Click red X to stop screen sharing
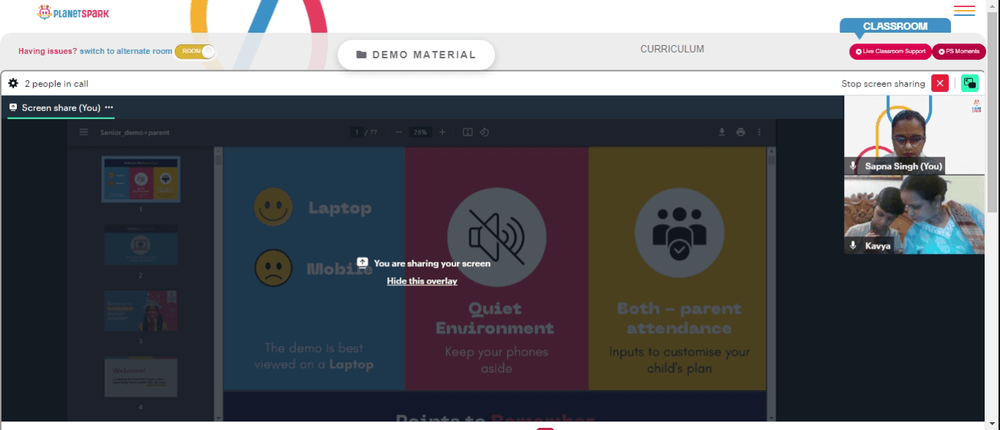The height and width of the screenshot is (430, 1000). coord(939,84)
